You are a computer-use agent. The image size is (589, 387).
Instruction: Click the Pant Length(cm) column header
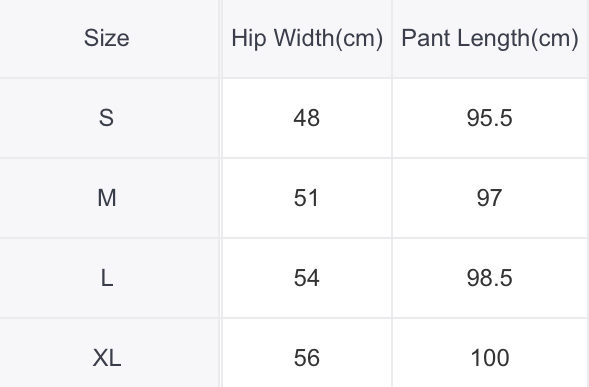(490, 38)
